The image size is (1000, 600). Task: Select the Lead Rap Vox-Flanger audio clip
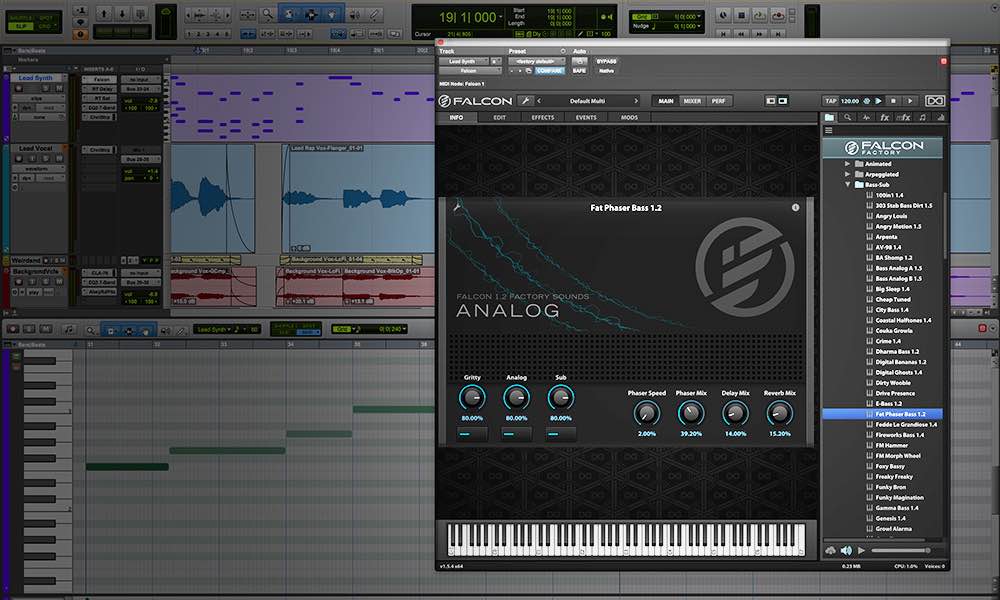[358, 198]
